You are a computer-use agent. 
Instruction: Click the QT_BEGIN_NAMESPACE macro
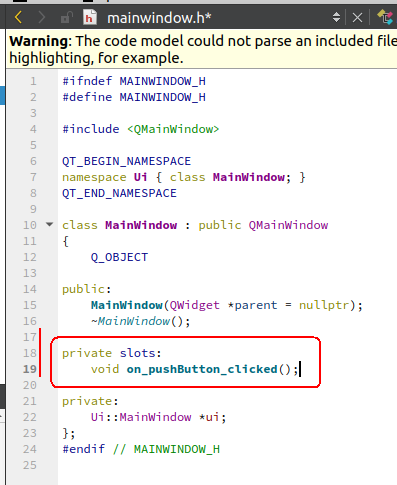(126, 161)
